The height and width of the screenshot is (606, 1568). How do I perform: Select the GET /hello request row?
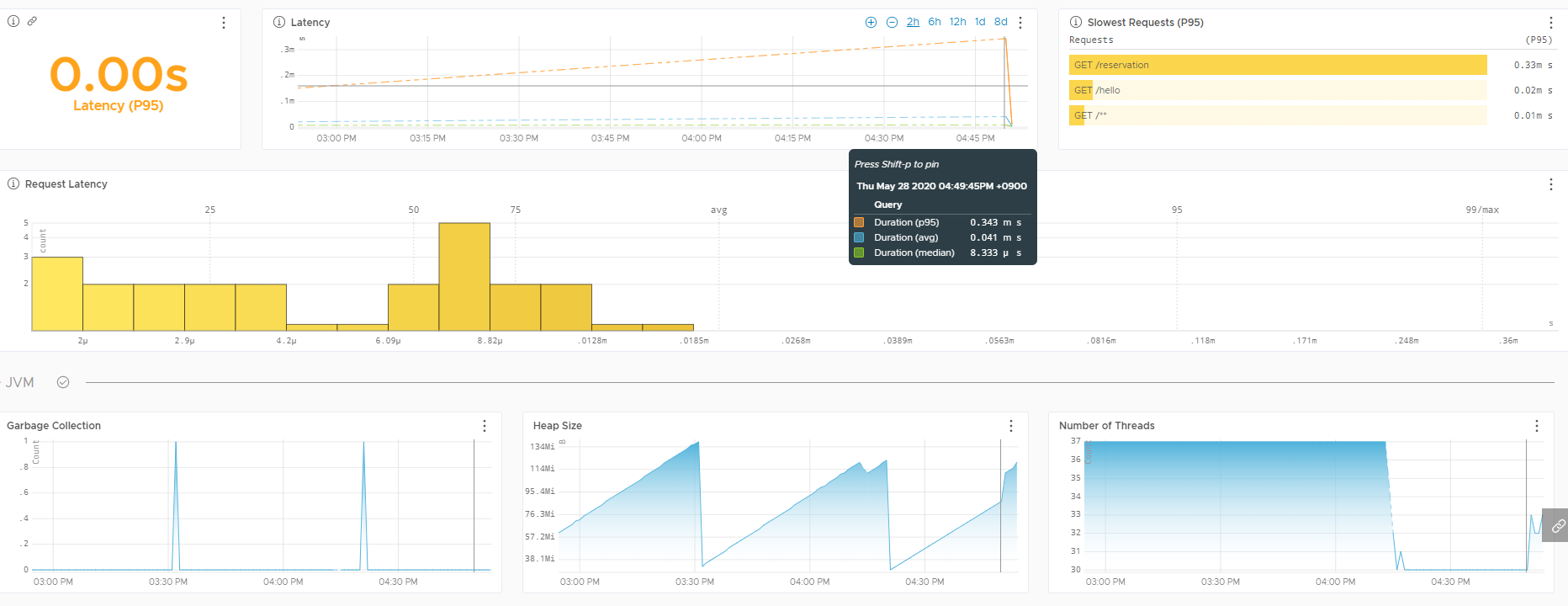point(1278,90)
